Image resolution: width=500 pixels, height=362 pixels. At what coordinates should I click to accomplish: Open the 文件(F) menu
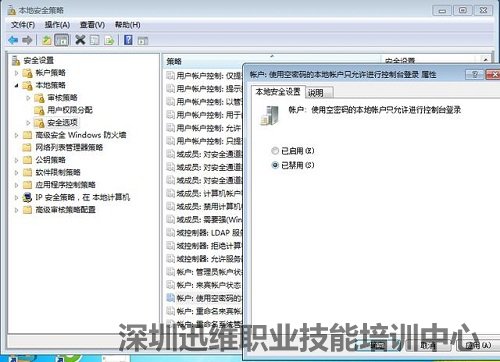coord(23,25)
